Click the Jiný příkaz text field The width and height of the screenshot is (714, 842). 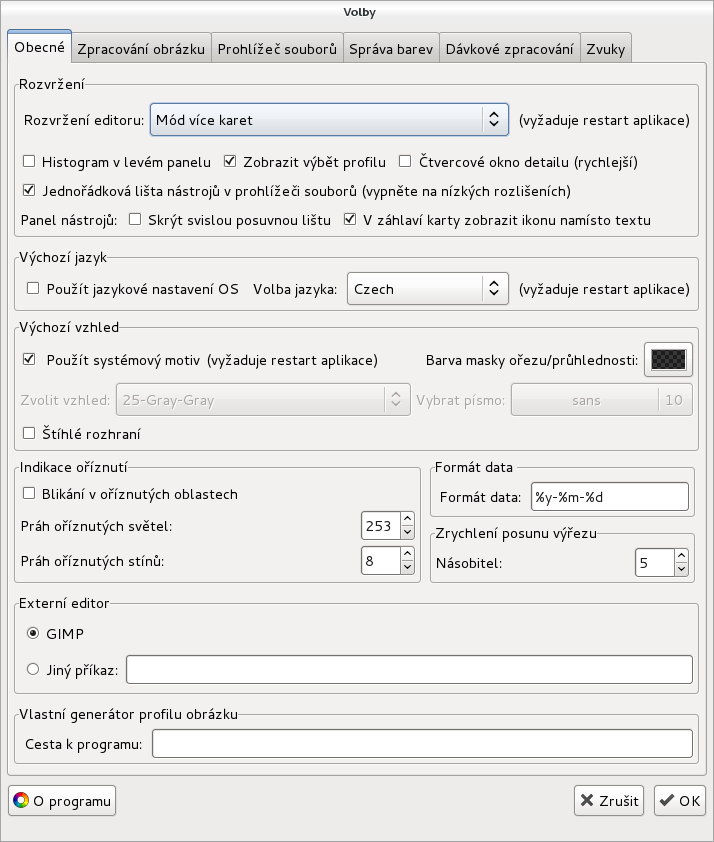[x=409, y=670]
